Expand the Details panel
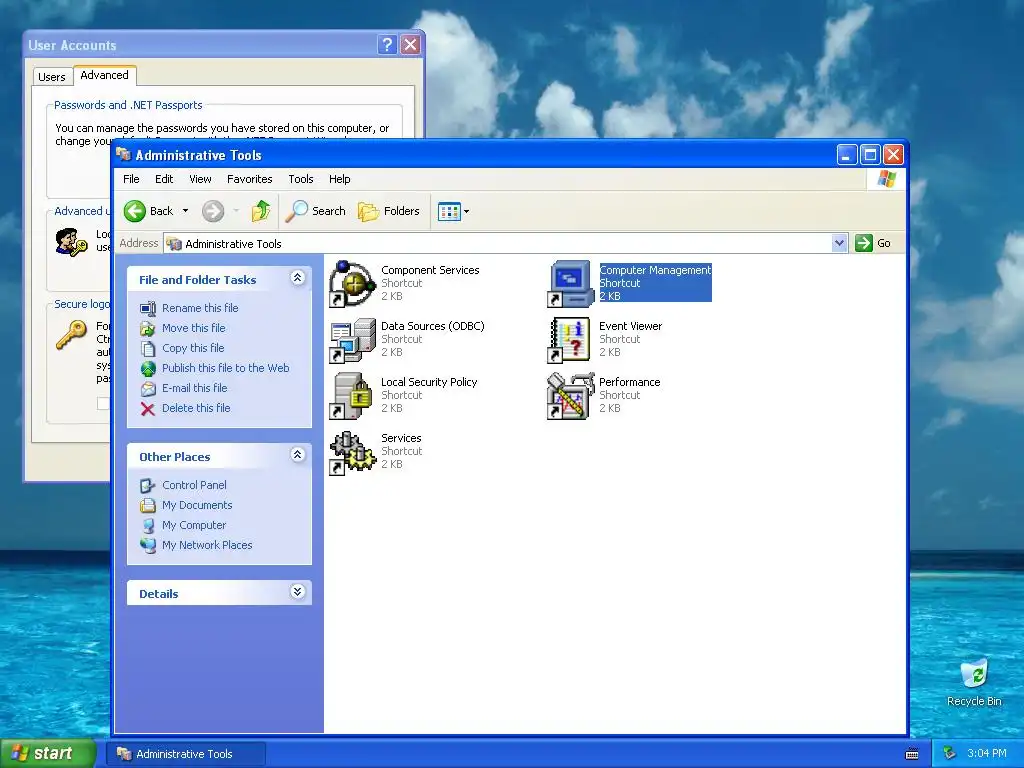 297,592
